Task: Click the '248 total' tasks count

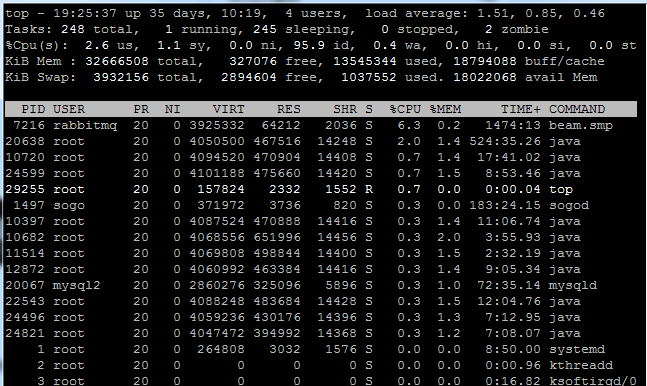Action: pos(97,29)
